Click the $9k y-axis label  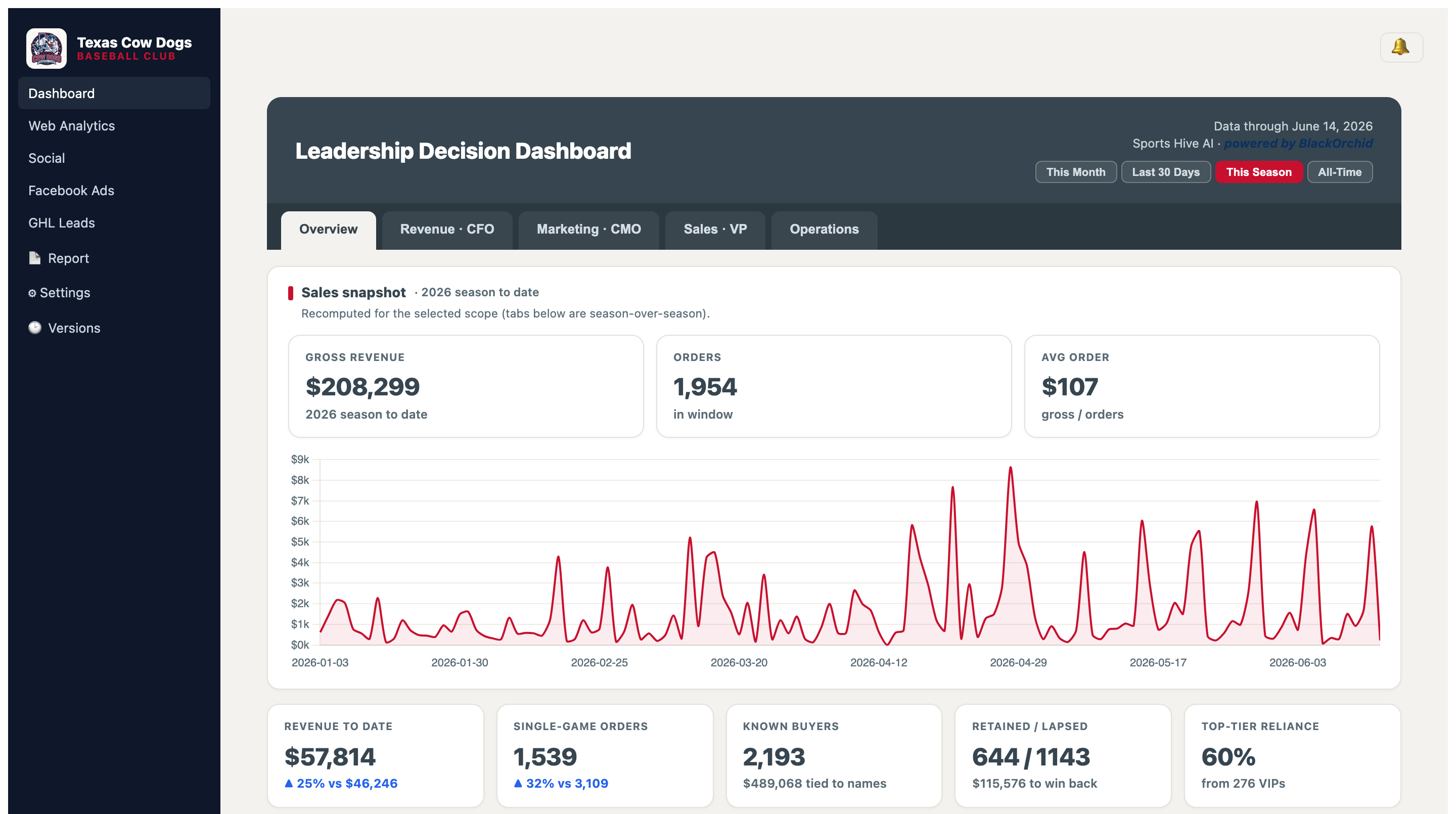click(x=300, y=460)
